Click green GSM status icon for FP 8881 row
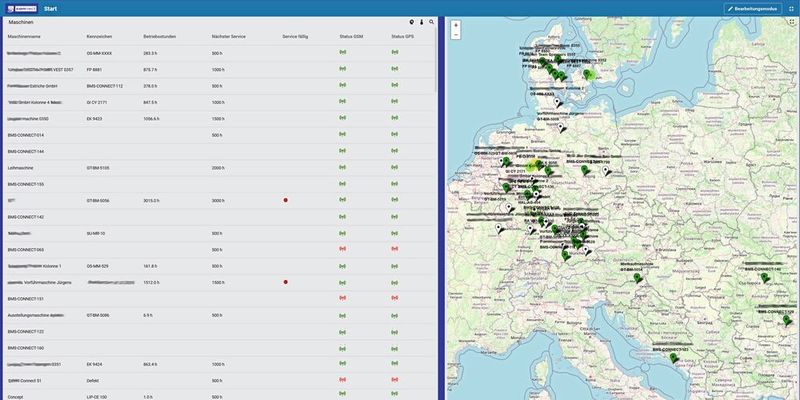 pyautogui.click(x=342, y=68)
